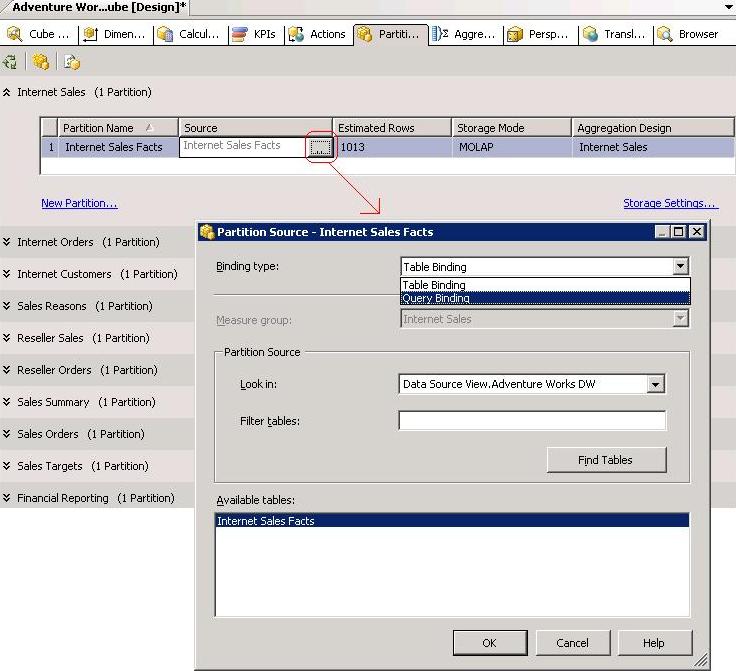Open the Aggregations tab
Image resolution: width=736 pixels, height=671 pixels.
[x=464, y=34]
